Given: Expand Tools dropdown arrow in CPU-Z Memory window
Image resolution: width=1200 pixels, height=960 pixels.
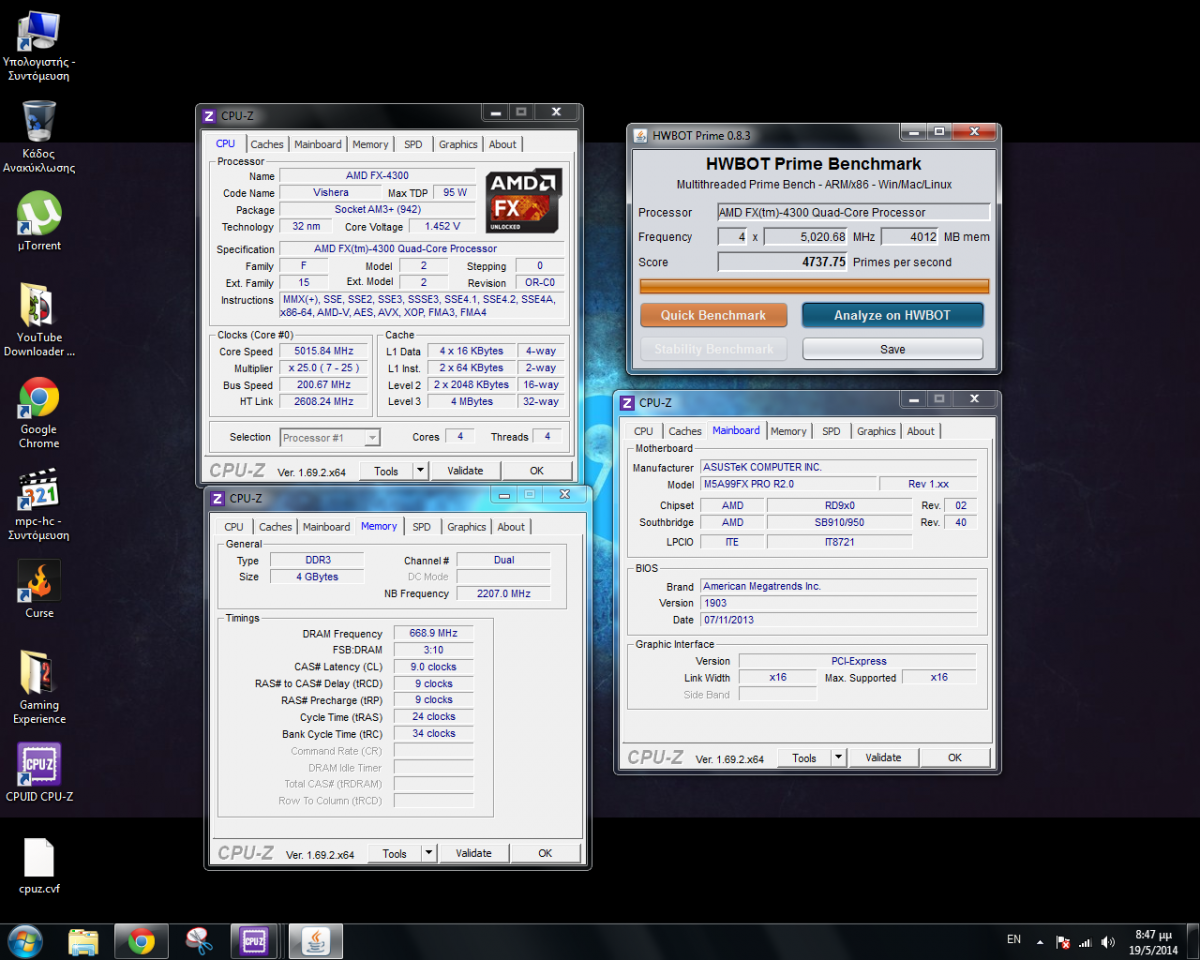Looking at the screenshot, I should [x=429, y=853].
